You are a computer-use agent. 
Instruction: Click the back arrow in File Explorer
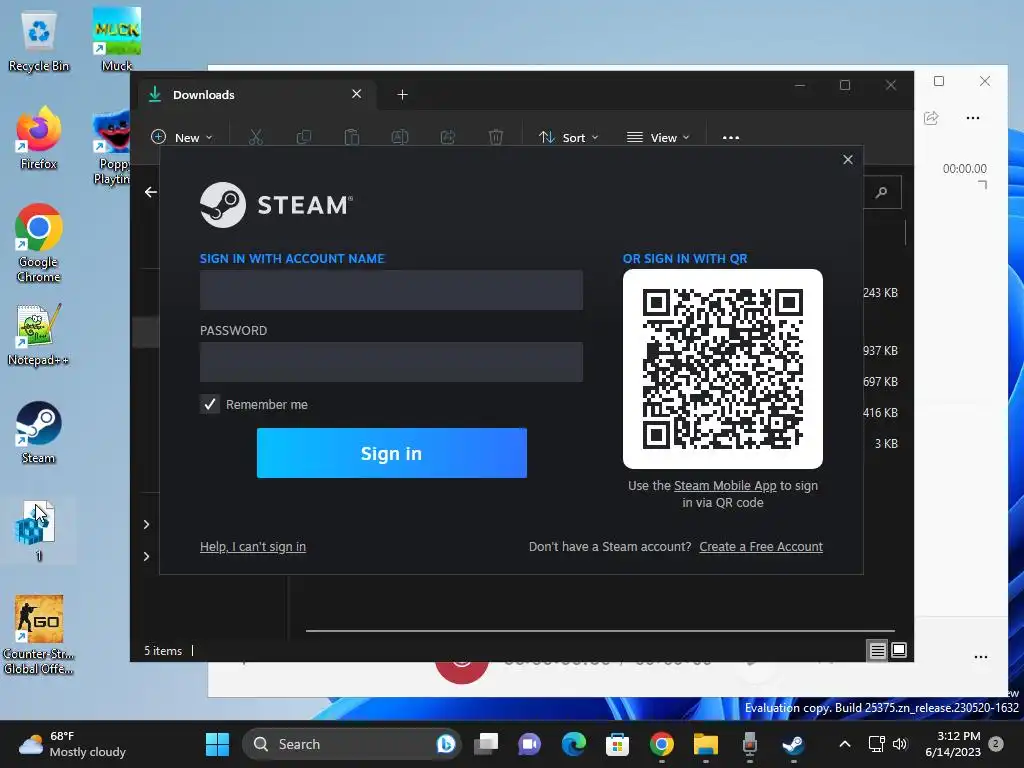(151, 192)
